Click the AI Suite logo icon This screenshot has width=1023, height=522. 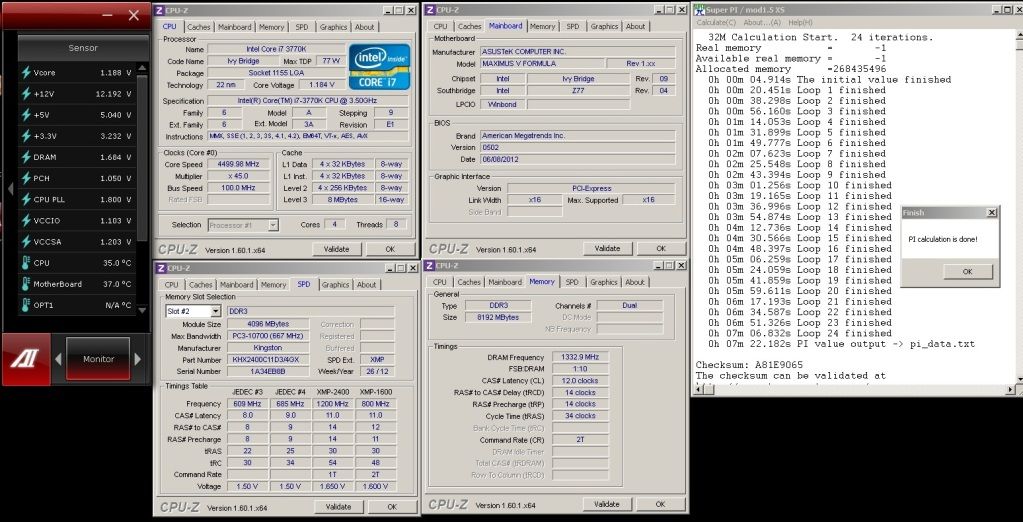coord(24,359)
